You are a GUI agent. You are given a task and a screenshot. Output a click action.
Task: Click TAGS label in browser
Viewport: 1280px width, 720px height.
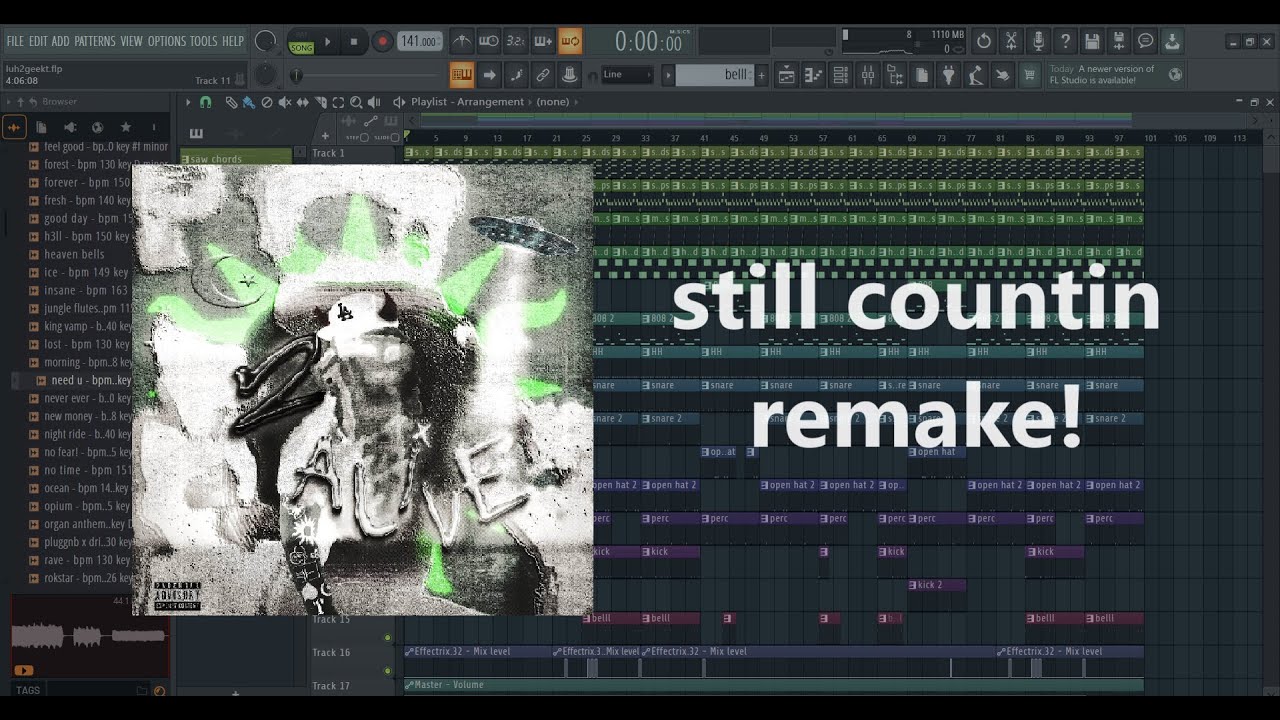tap(27, 690)
